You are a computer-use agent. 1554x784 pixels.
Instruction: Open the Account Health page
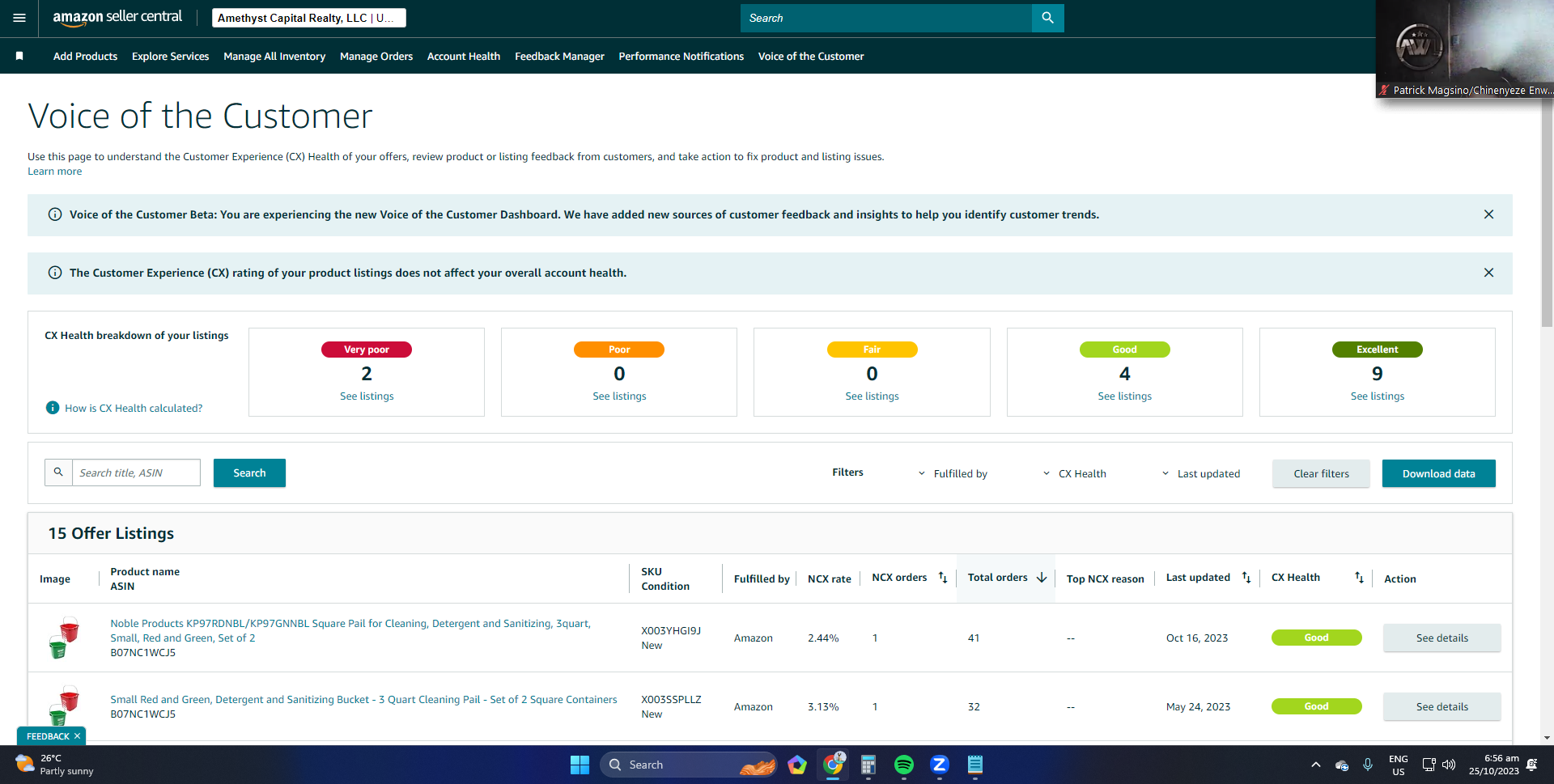click(x=464, y=56)
